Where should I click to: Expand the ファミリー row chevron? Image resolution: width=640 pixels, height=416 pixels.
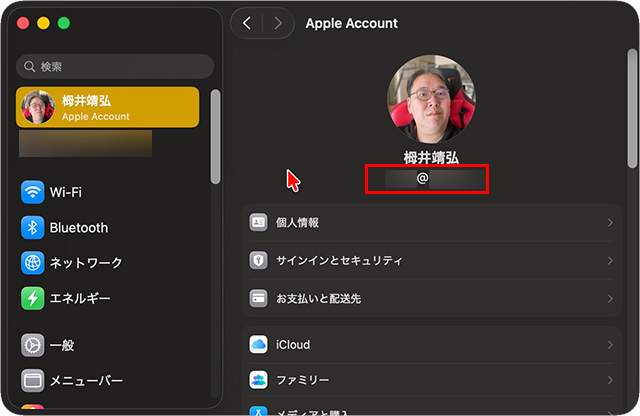click(610, 380)
